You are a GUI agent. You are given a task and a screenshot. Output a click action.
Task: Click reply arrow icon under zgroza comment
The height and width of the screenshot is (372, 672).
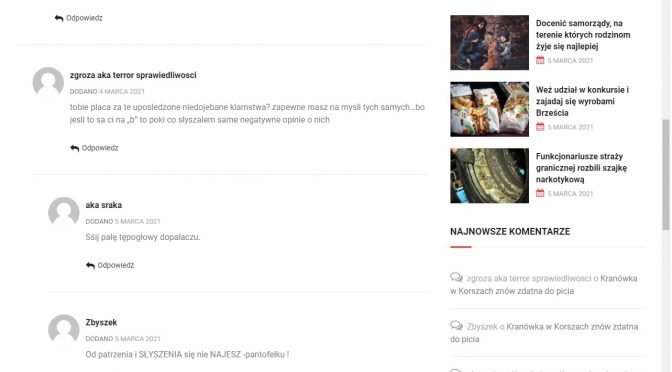(75, 148)
